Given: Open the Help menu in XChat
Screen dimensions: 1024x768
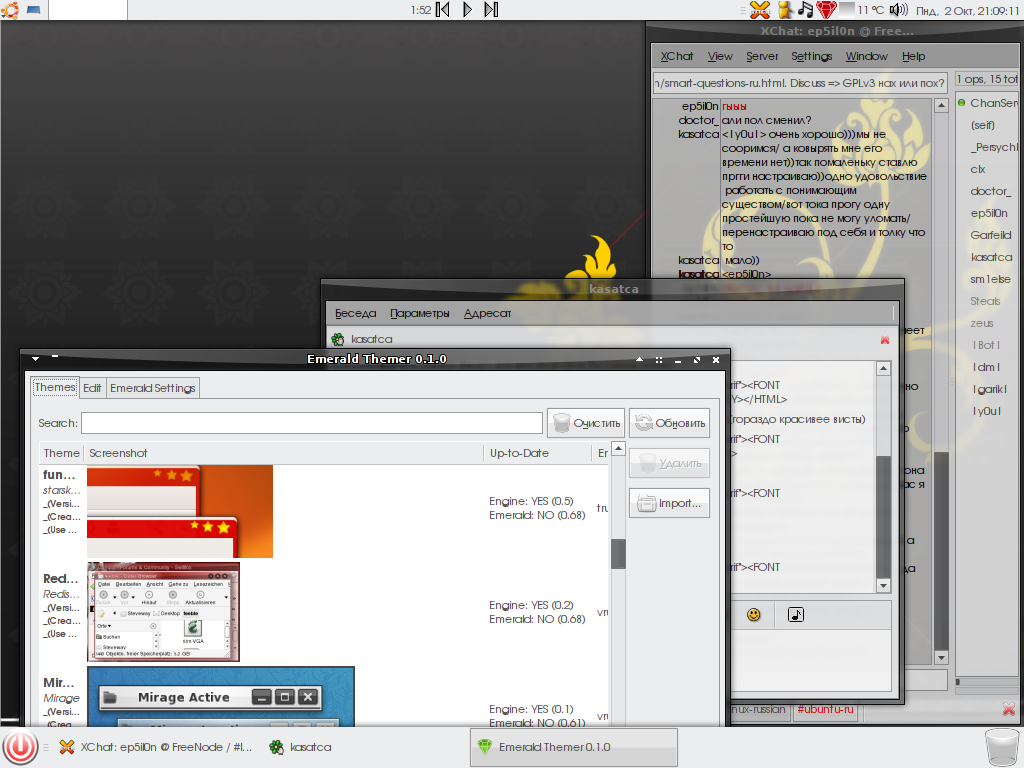Looking at the screenshot, I should pyautogui.click(x=914, y=56).
